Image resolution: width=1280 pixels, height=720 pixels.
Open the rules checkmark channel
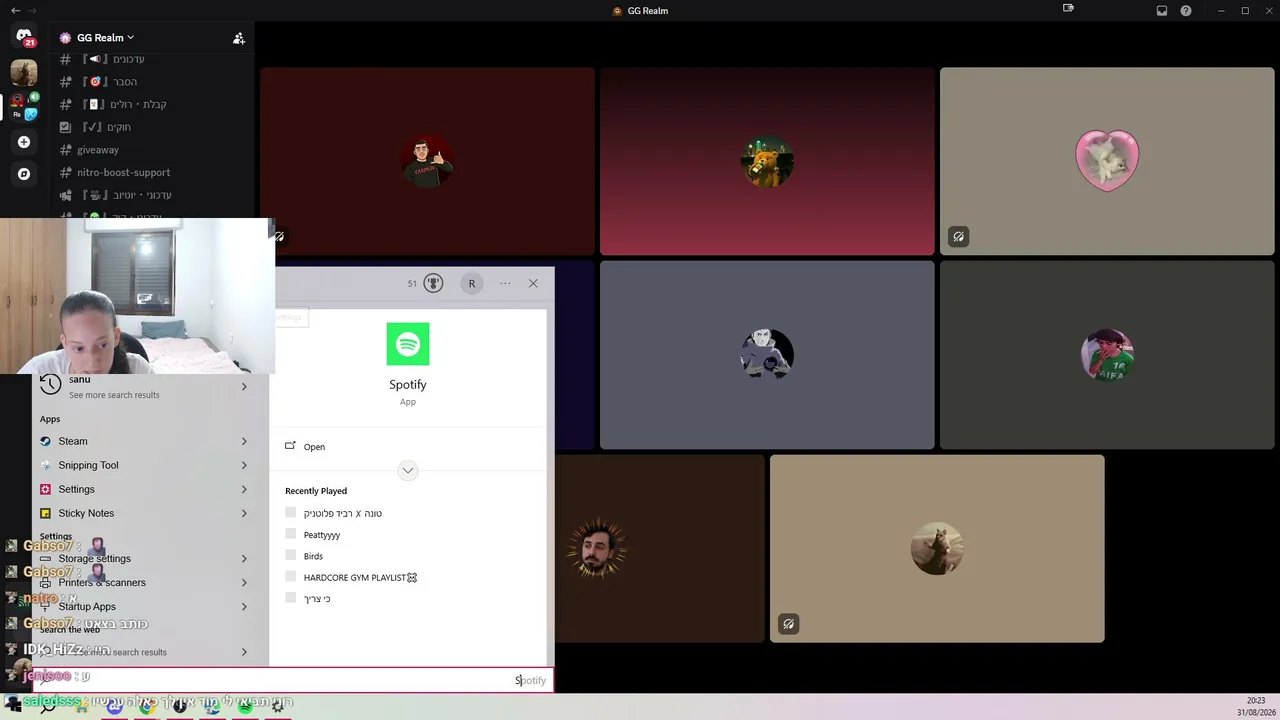[107, 127]
